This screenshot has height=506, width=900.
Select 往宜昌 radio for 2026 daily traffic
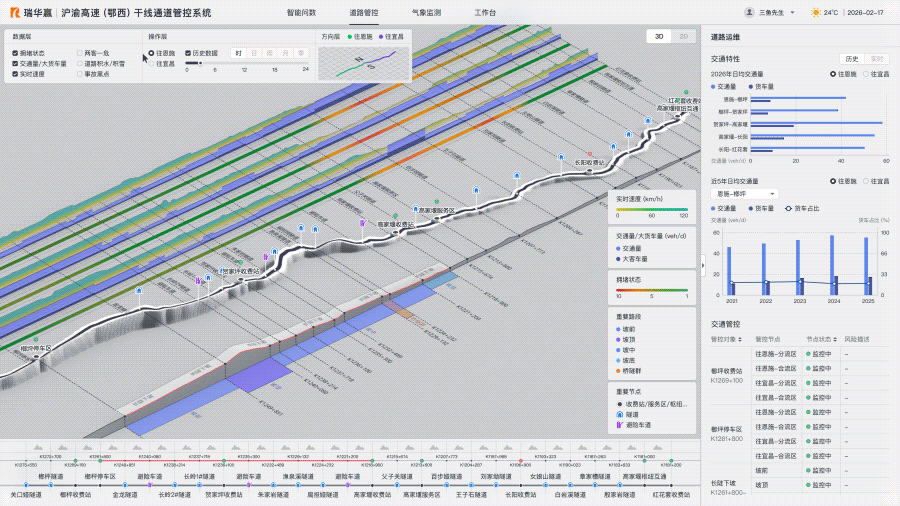coord(866,74)
